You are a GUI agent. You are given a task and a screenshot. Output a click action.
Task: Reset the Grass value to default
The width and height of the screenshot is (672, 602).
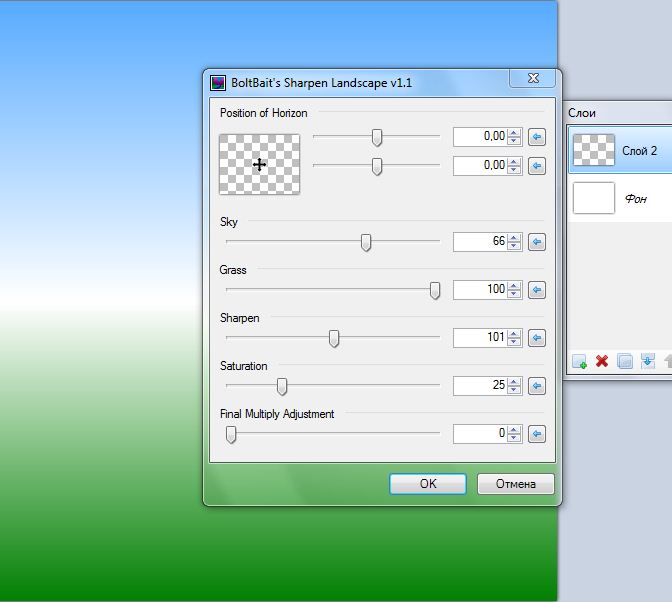point(537,290)
